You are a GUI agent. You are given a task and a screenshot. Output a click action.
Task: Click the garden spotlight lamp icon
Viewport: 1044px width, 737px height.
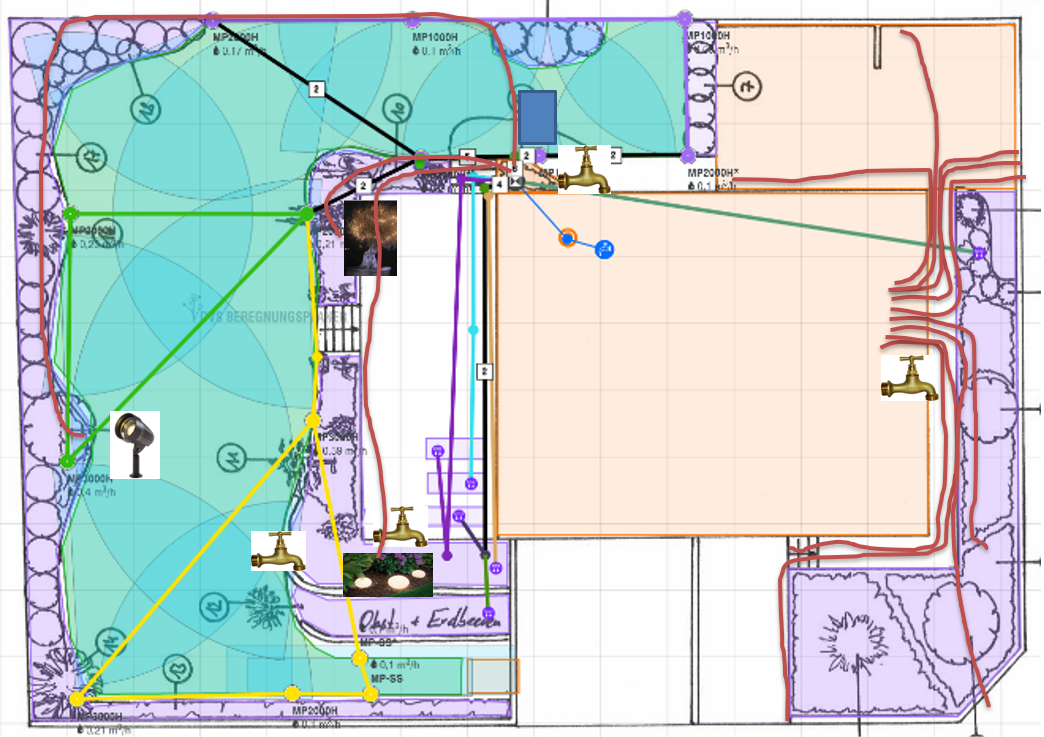[135, 445]
